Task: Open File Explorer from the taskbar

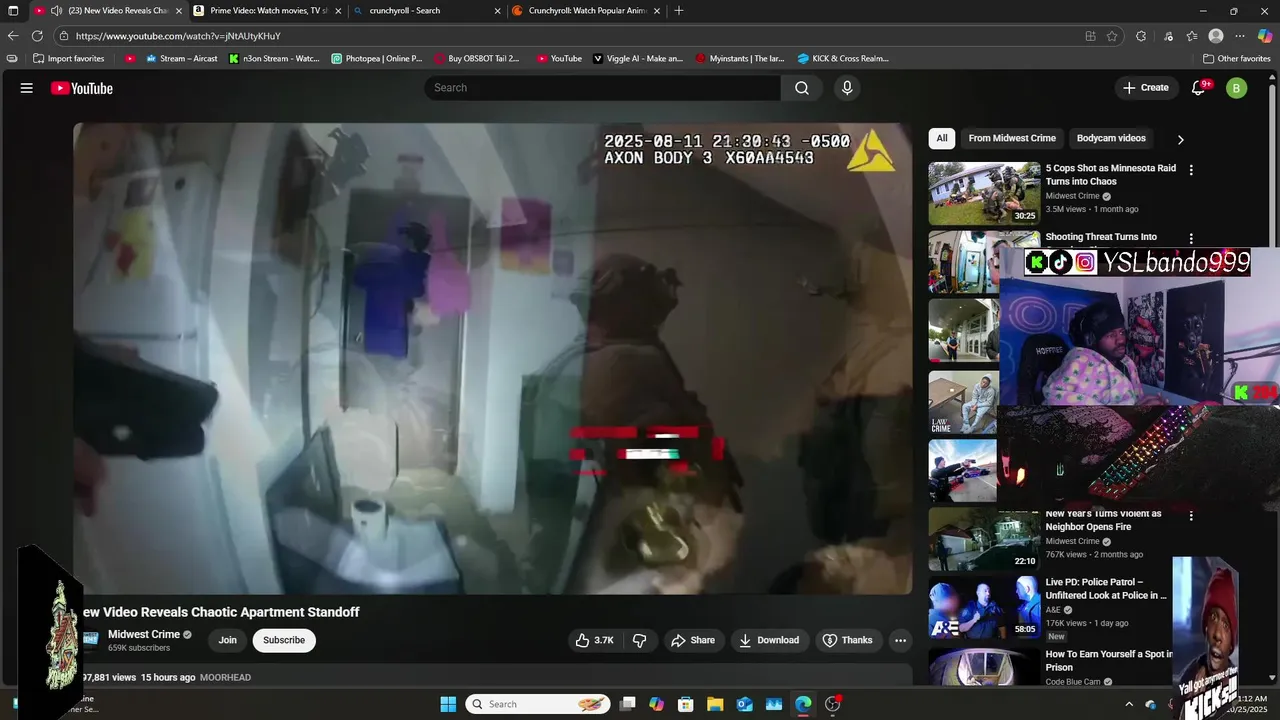Action: 715,704
